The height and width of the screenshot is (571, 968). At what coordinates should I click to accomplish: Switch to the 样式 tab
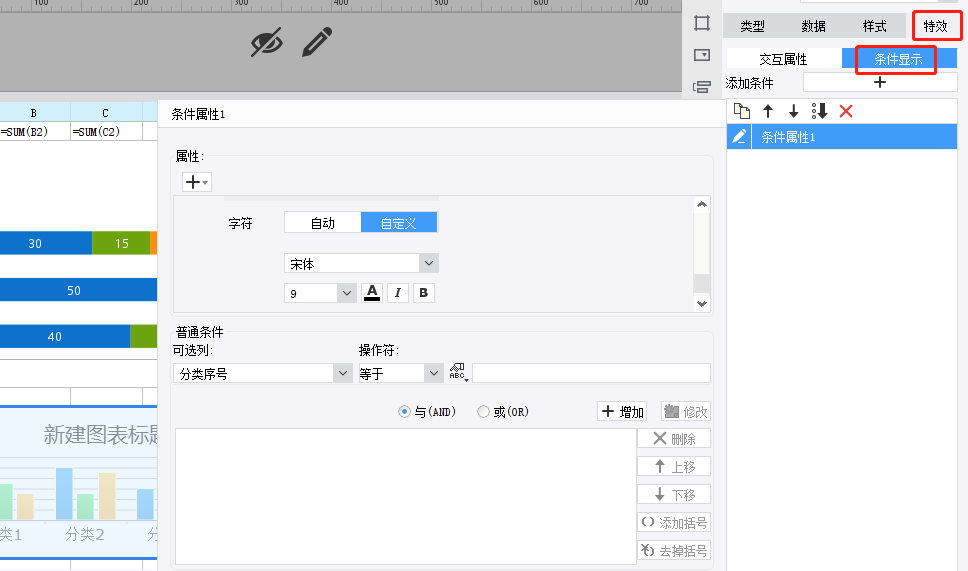coord(875,26)
